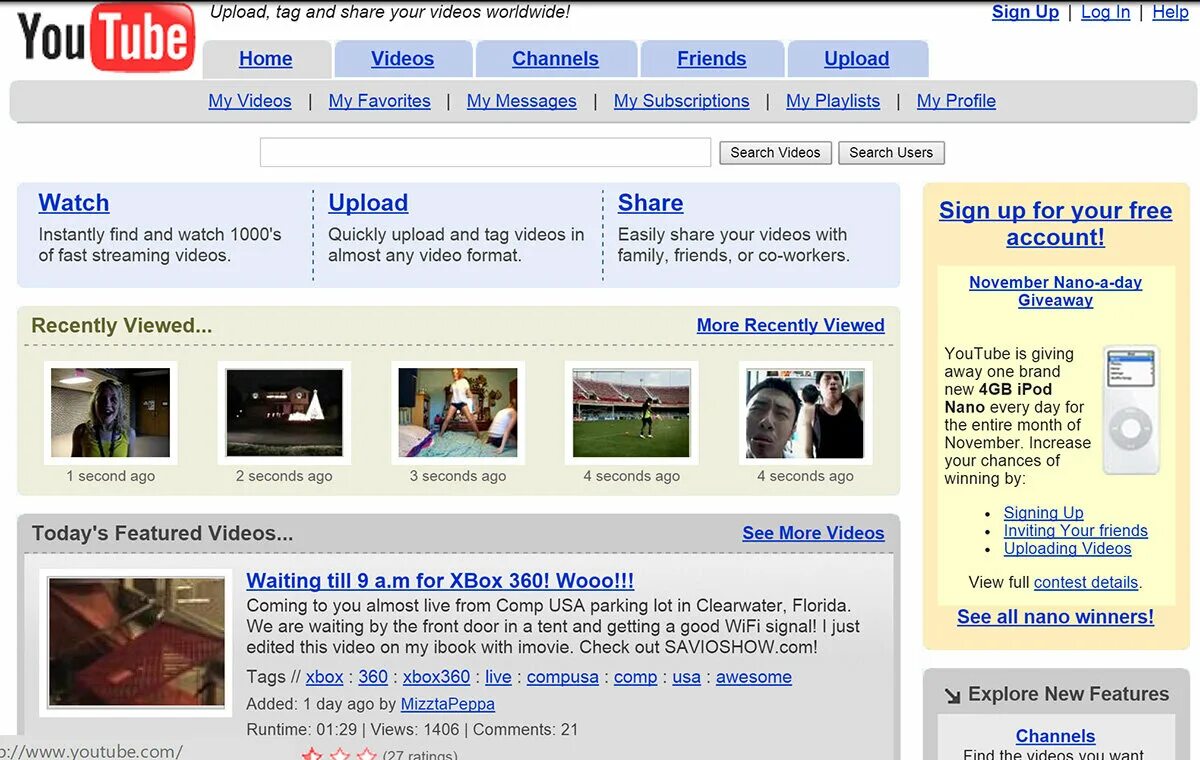This screenshot has height=760, width=1200.
Task: Open Waiting till 9 a.m for XBox 360 title
Action: click(x=440, y=581)
